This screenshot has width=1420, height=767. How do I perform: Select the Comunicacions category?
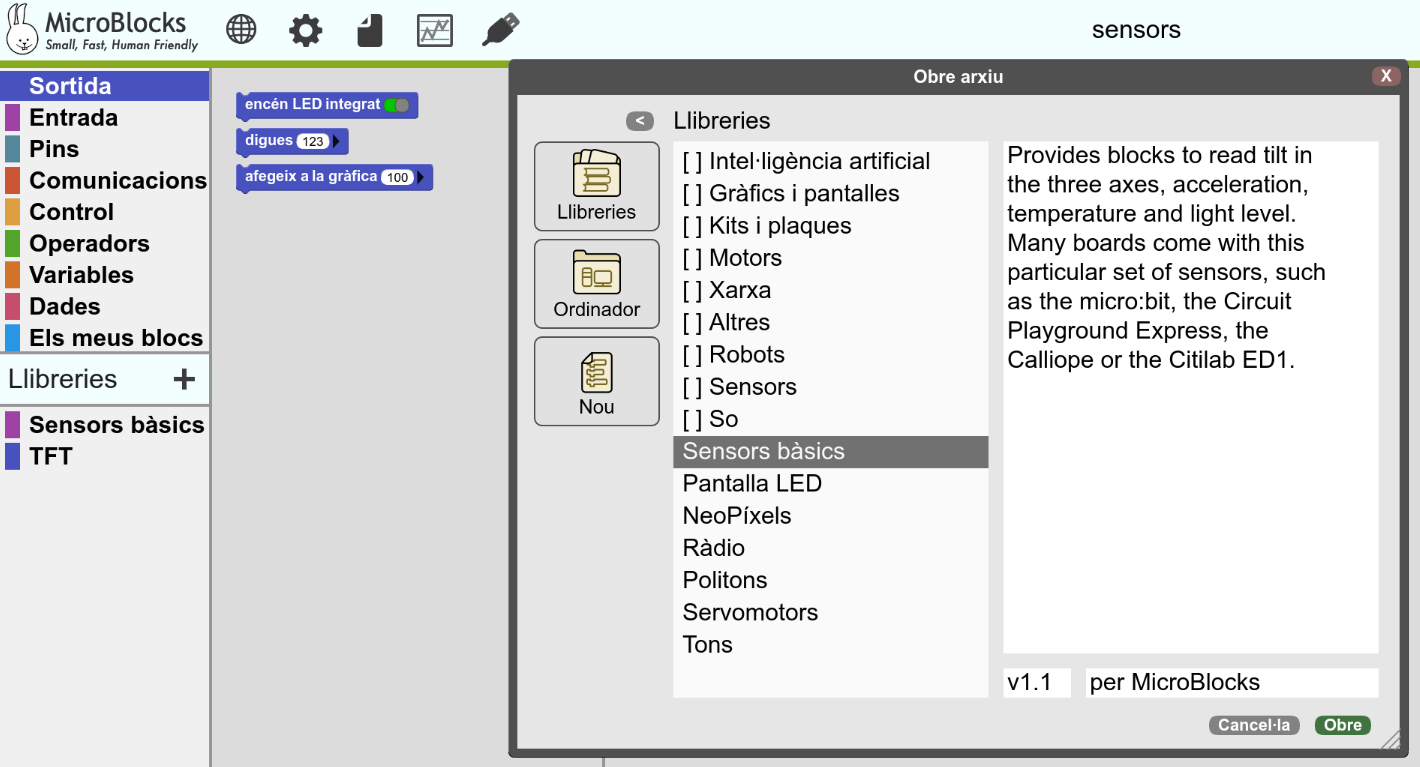104,180
